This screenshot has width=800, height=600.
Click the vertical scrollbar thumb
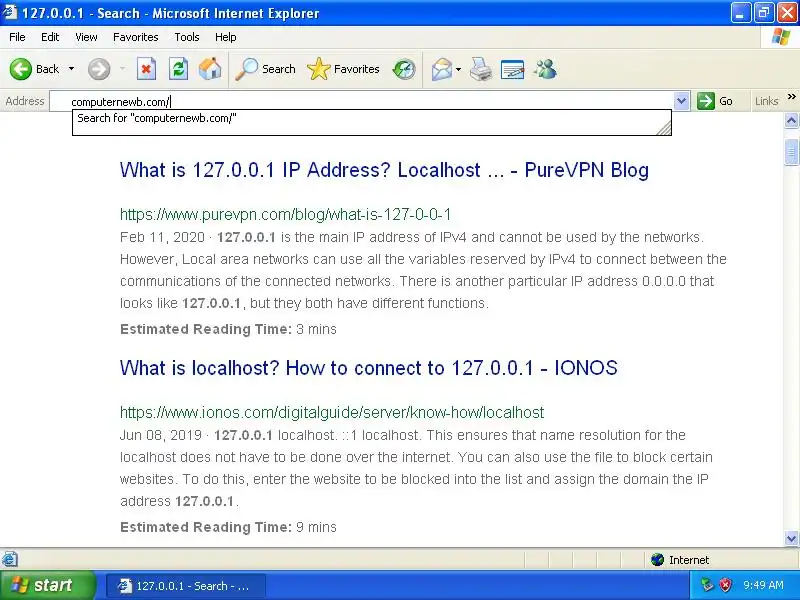point(791,152)
